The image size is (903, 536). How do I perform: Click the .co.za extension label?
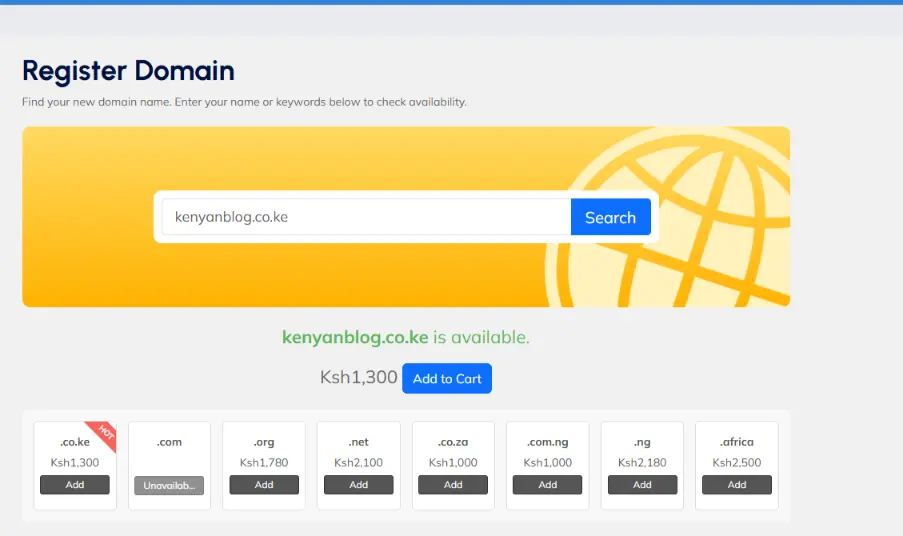click(x=453, y=442)
